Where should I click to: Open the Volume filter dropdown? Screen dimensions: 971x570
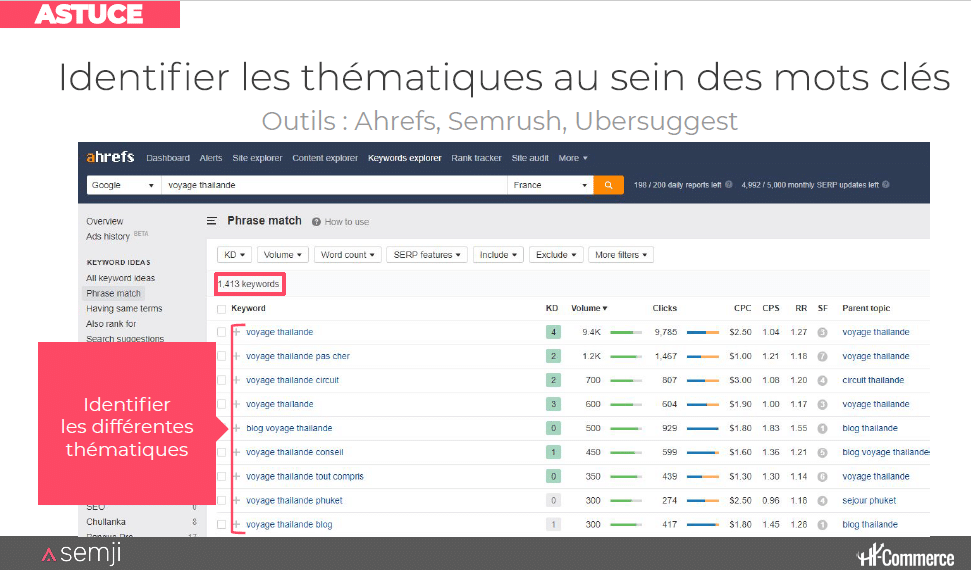[x=282, y=255]
